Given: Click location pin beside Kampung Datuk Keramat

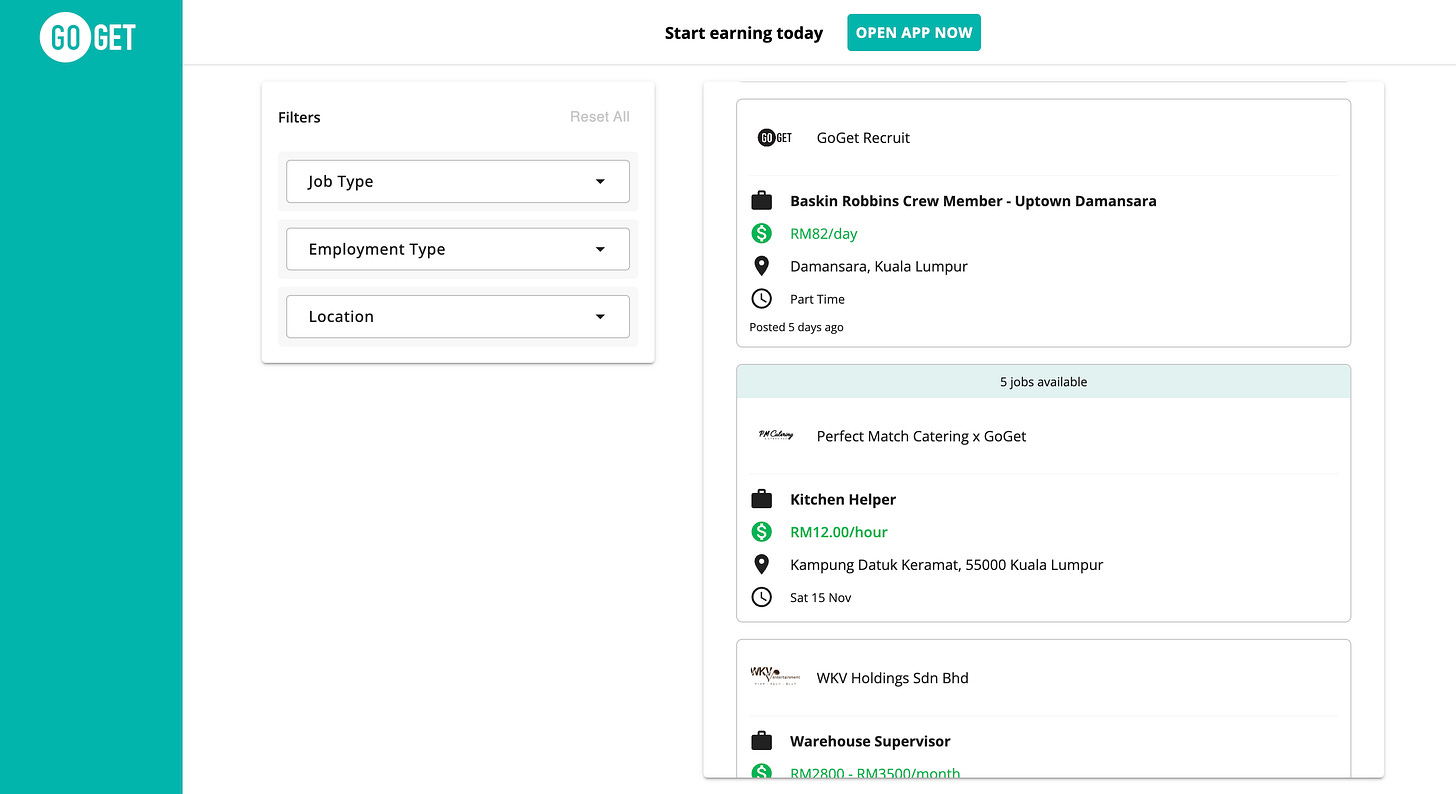Looking at the screenshot, I should 762,564.
